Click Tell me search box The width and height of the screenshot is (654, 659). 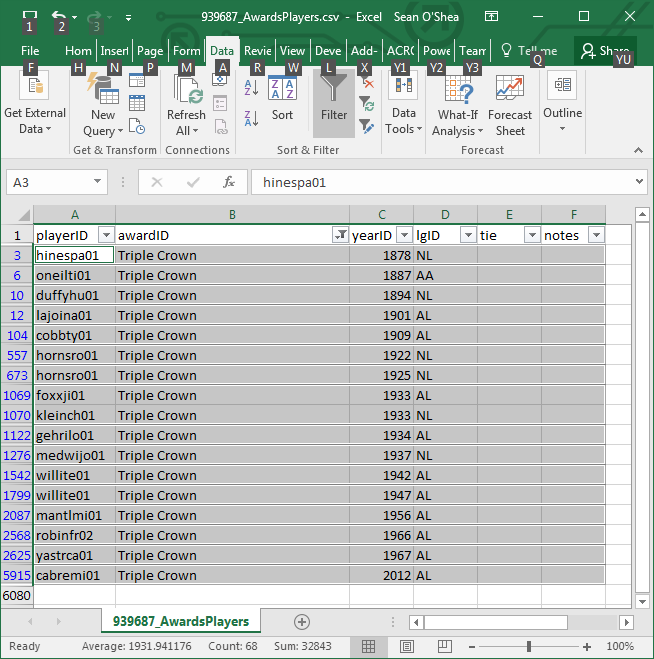(x=529, y=51)
